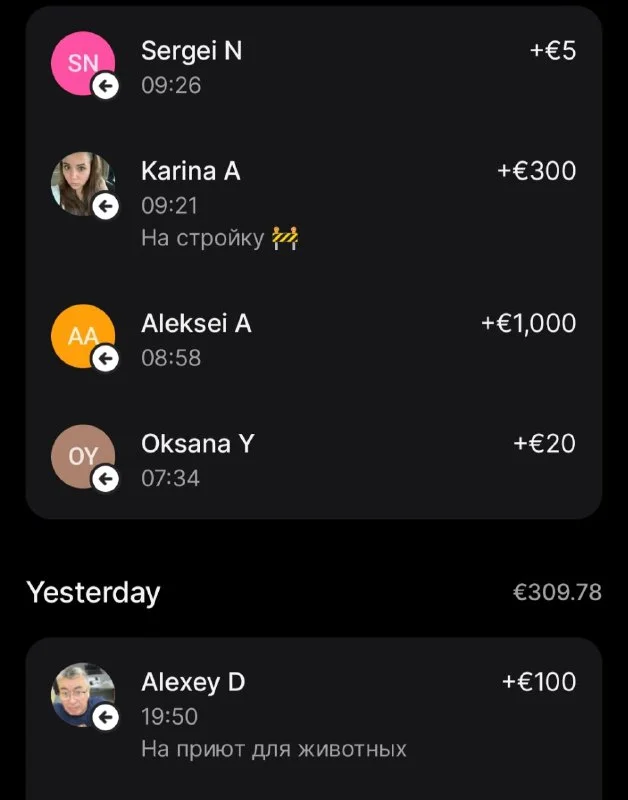Tap Oksana Y's brown OY avatar
The width and height of the screenshot is (628, 800).
point(80,455)
